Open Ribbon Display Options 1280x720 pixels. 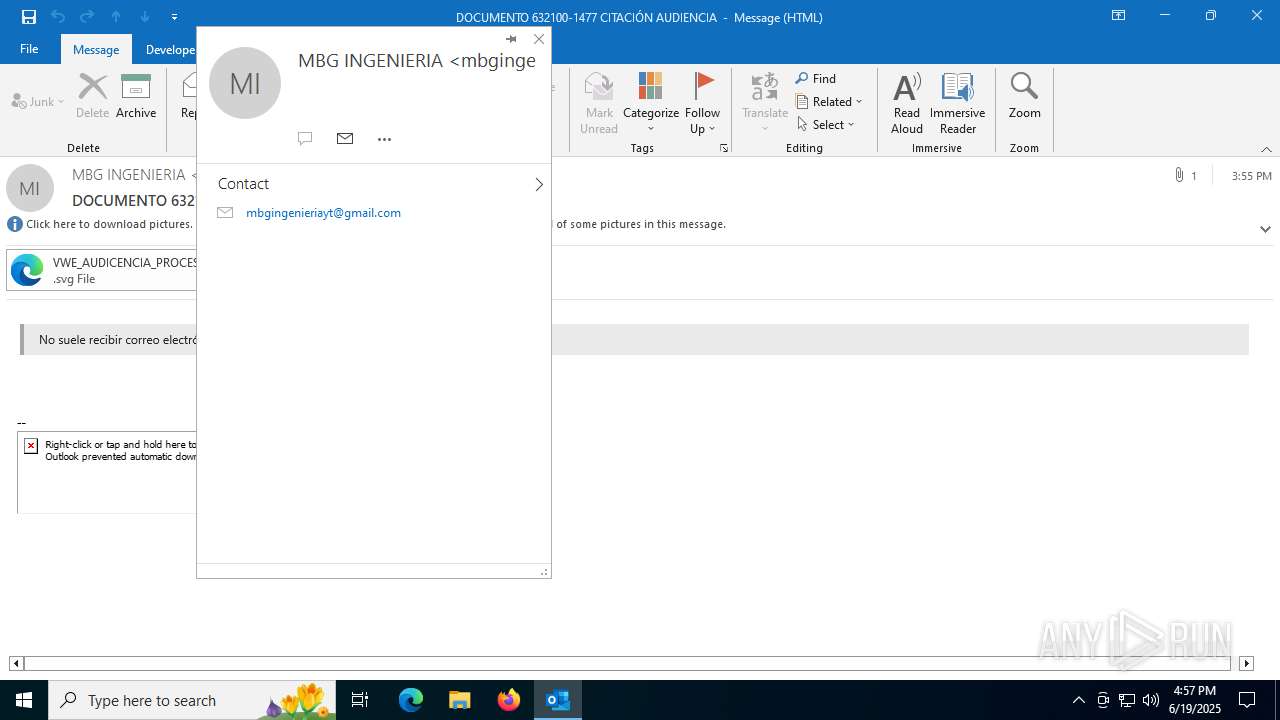(1119, 16)
